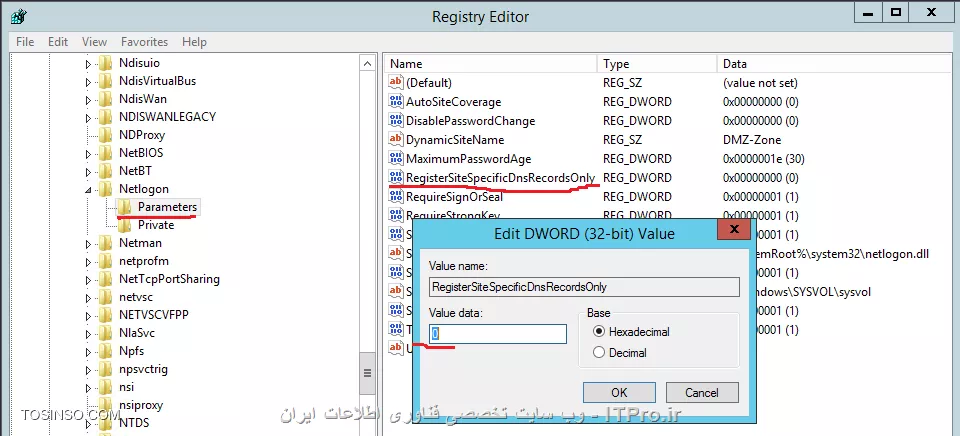Screen dimensions: 960x436
Task: Click the Registry Editor app icon in title bar
Action: pos(17,15)
